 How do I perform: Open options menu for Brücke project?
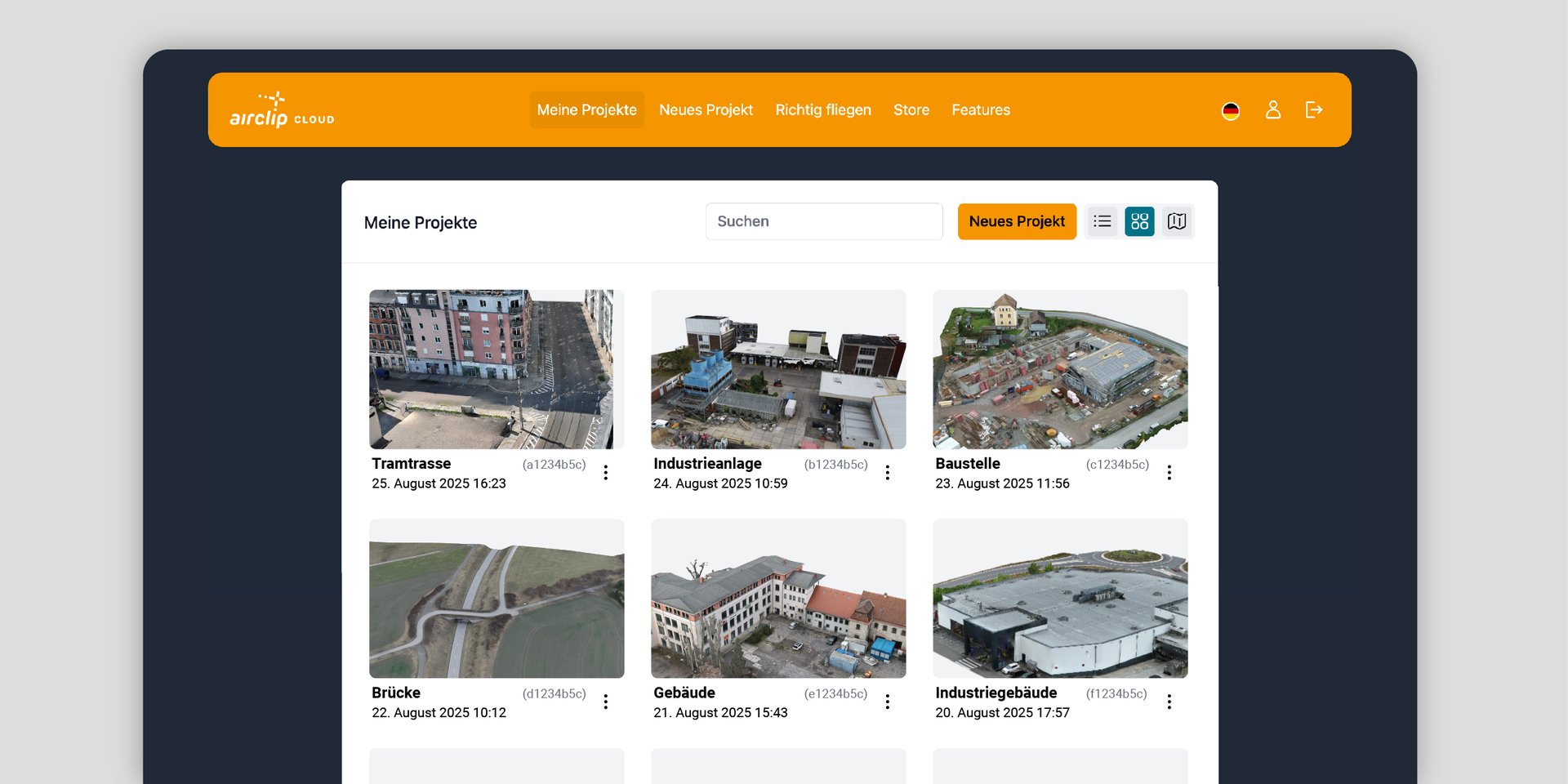click(x=606, y=702)
